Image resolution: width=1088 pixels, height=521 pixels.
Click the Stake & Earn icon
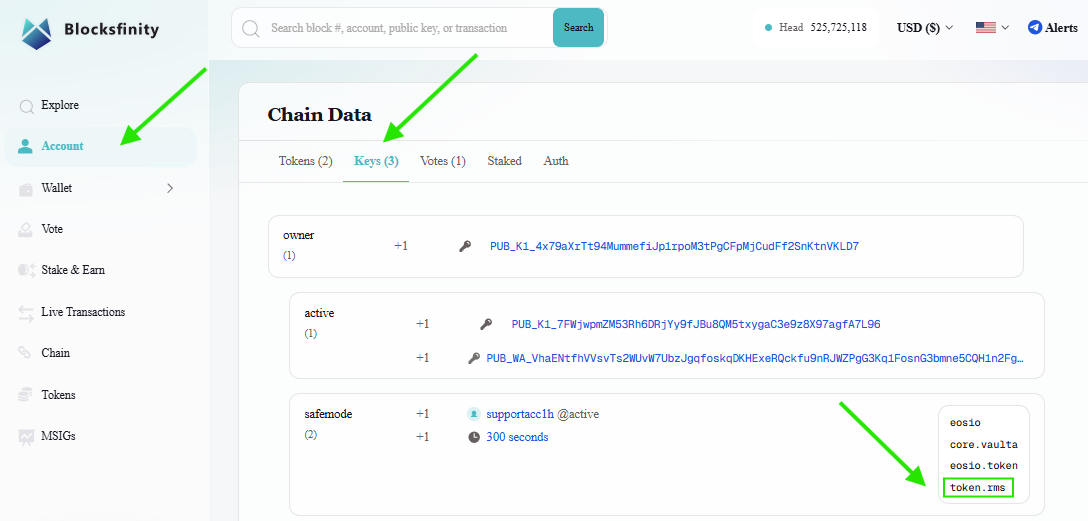pos(26,271)
